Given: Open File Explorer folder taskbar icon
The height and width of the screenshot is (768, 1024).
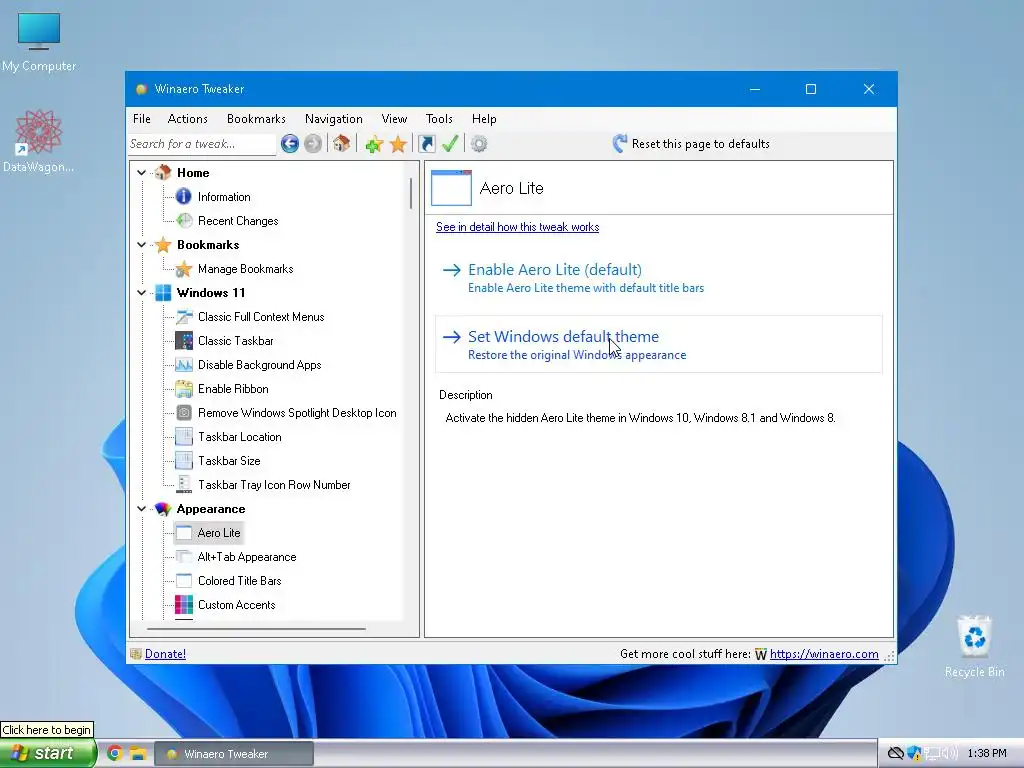Looking at the screenshot, I should click(138, 753).
